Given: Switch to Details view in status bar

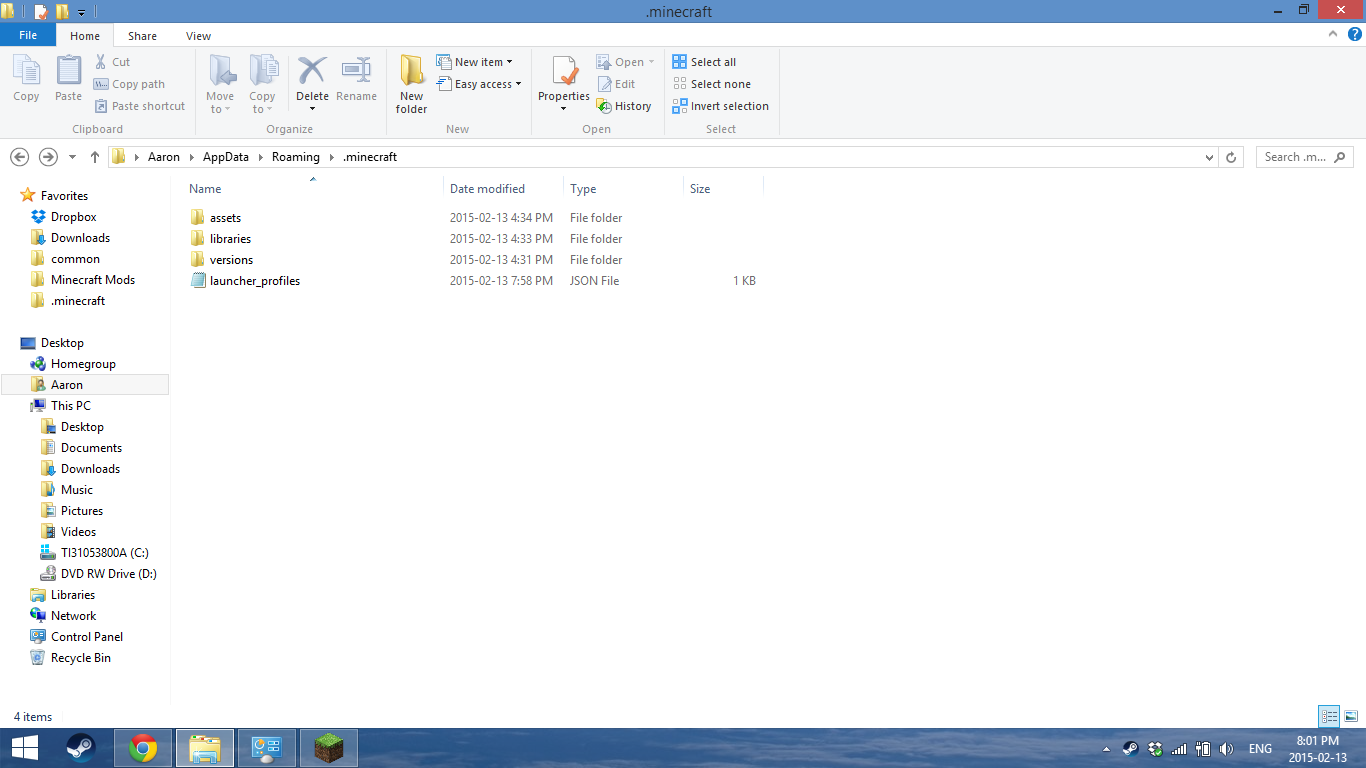Looking at the screenshot, I should tap(1329, 716).
